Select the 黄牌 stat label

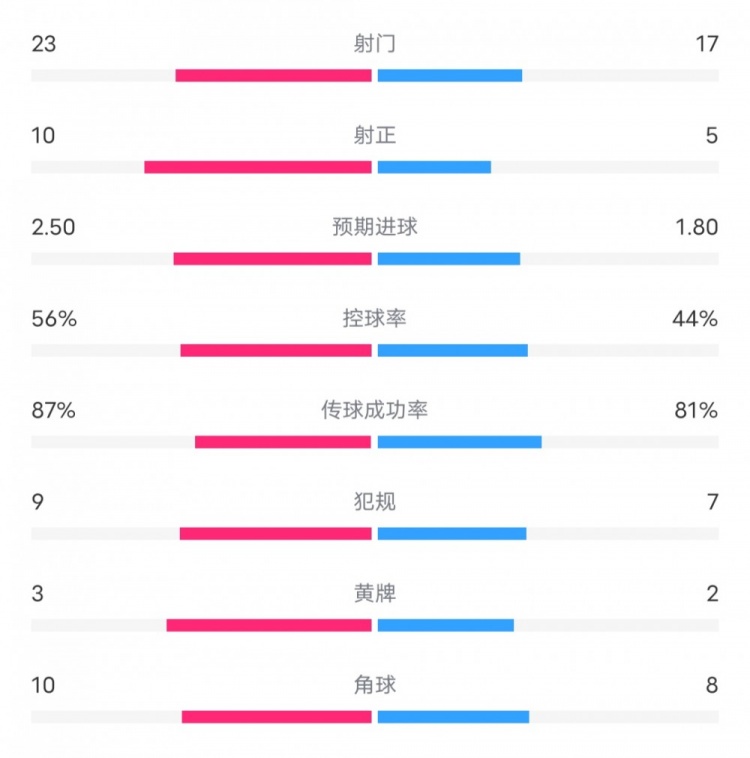(x=375, y=594)
